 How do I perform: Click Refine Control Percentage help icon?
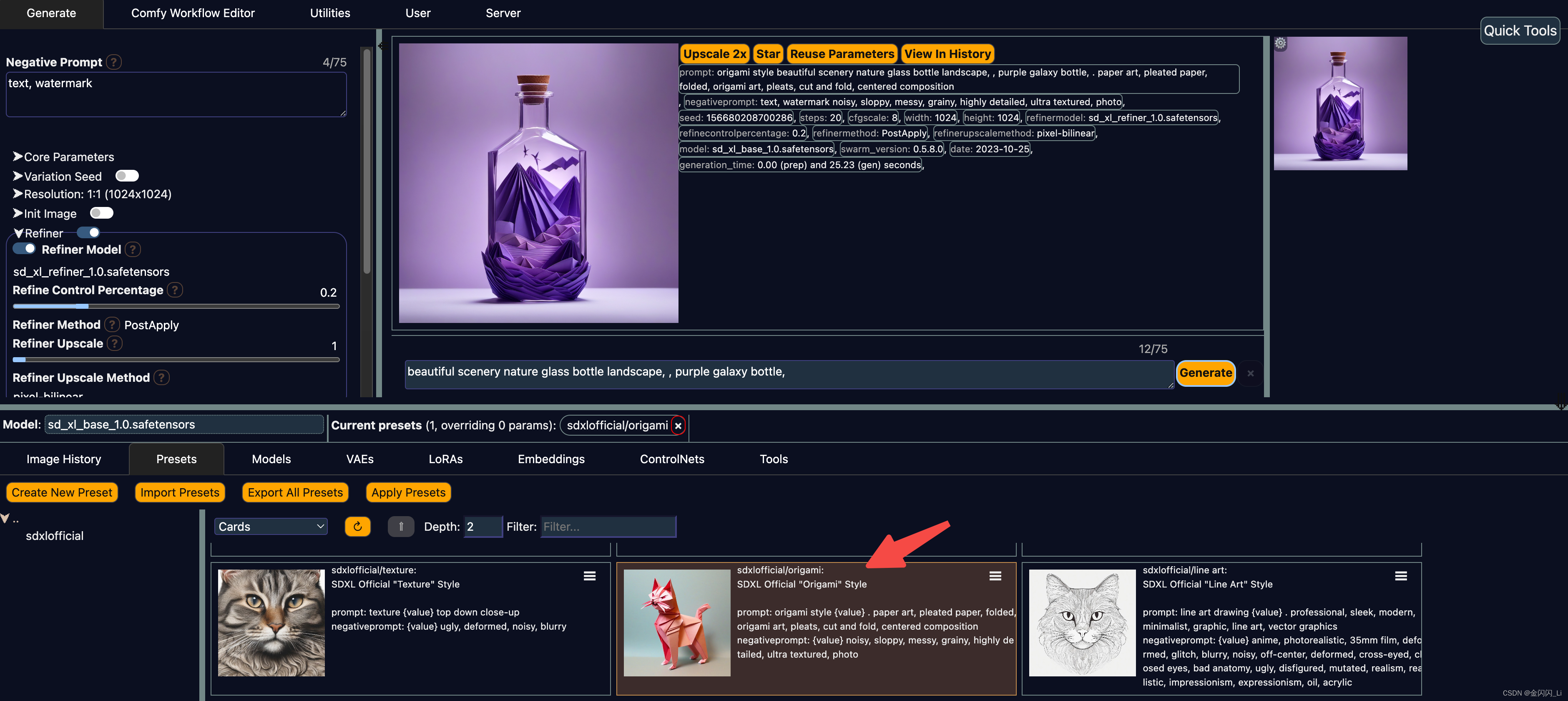[x=175, y=290]
